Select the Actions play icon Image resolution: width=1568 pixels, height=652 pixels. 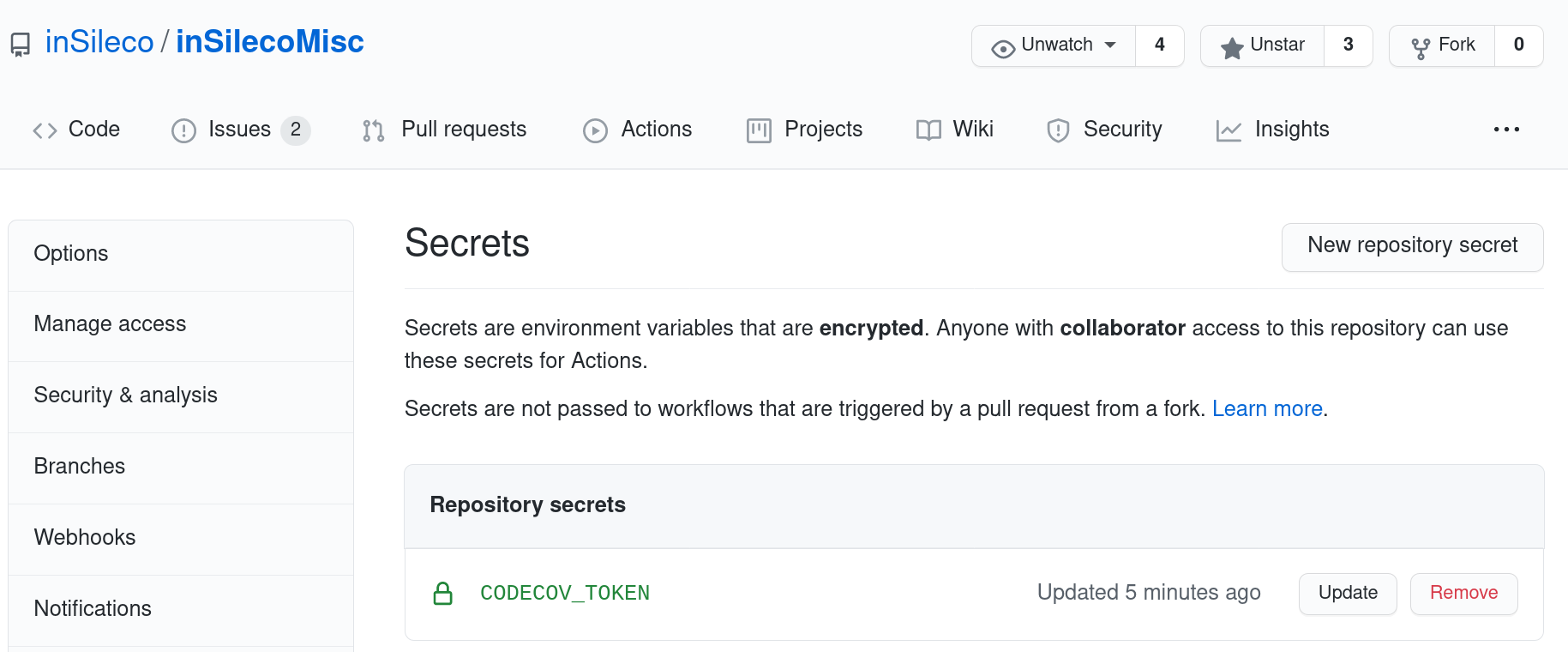click(x=595, y=130)
